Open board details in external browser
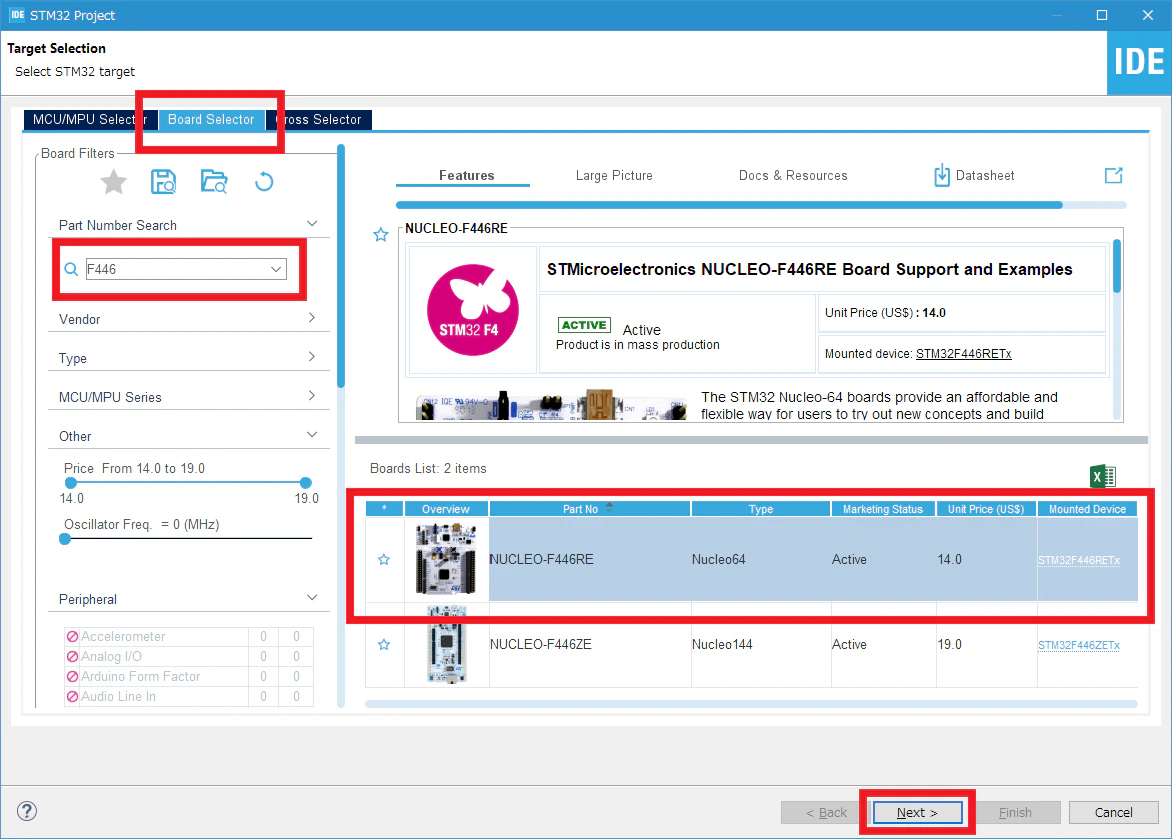Viewport: 1172px width, 839px height. 1114,175
